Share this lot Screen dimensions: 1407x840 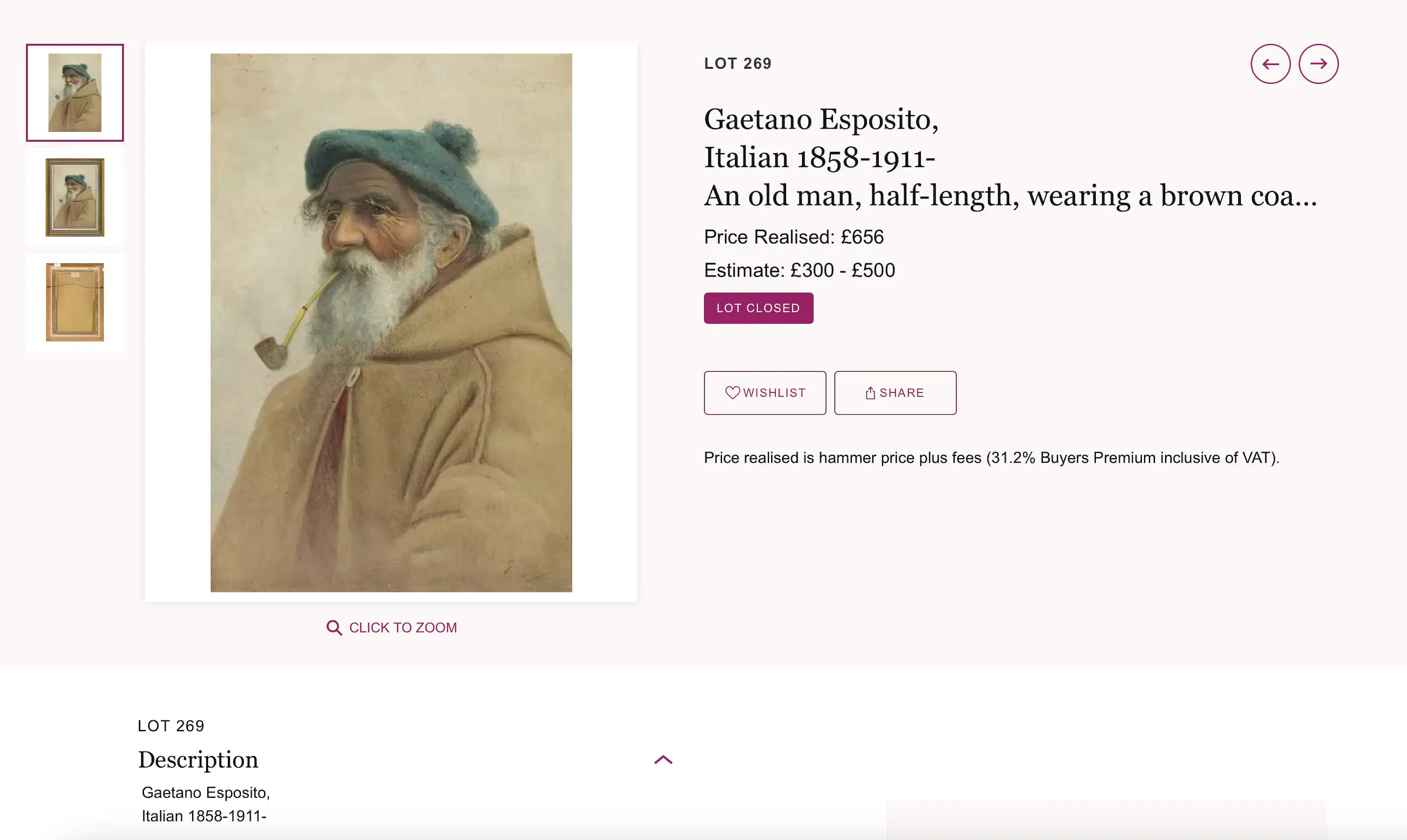(x=895, y=393)
